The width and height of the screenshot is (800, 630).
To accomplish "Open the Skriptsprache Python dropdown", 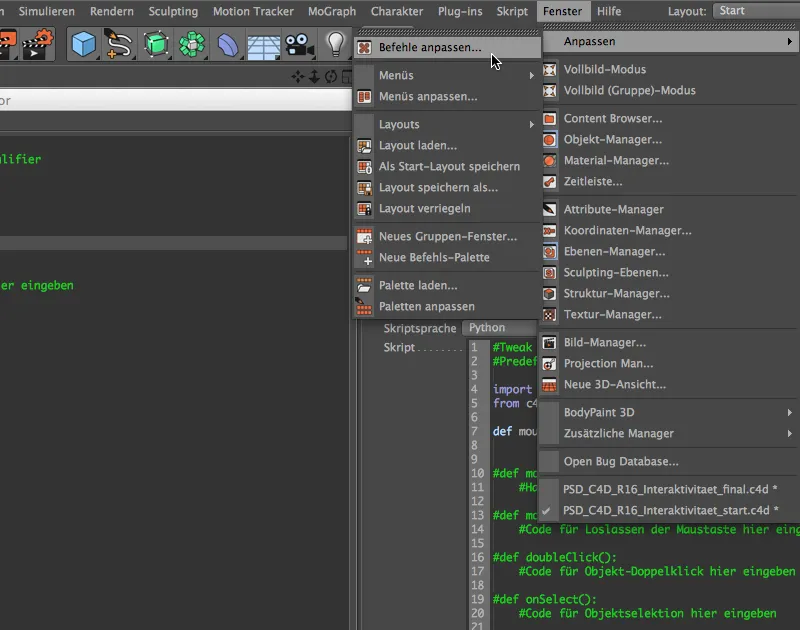I will coord(500,328).
